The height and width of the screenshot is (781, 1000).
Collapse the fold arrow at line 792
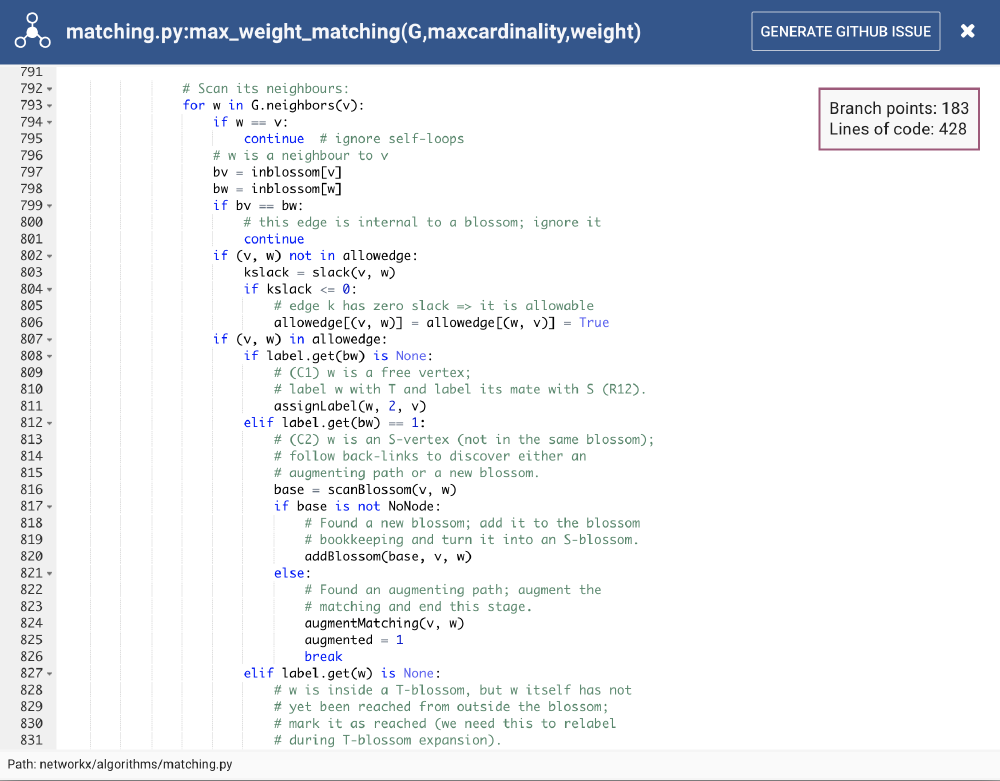click(x=50, y=89)
